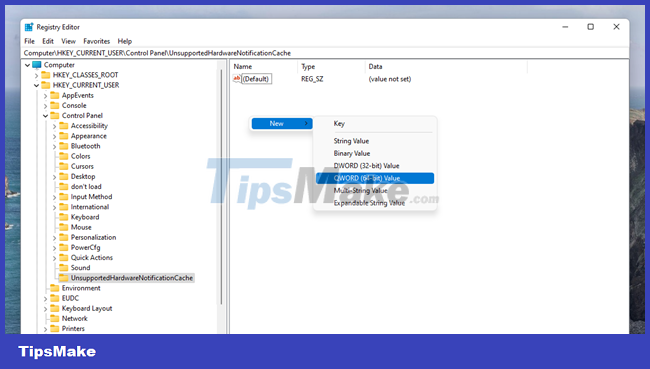Expand the Console key
The height and width of the screenshot is (369, 650).
coord(46,106)
